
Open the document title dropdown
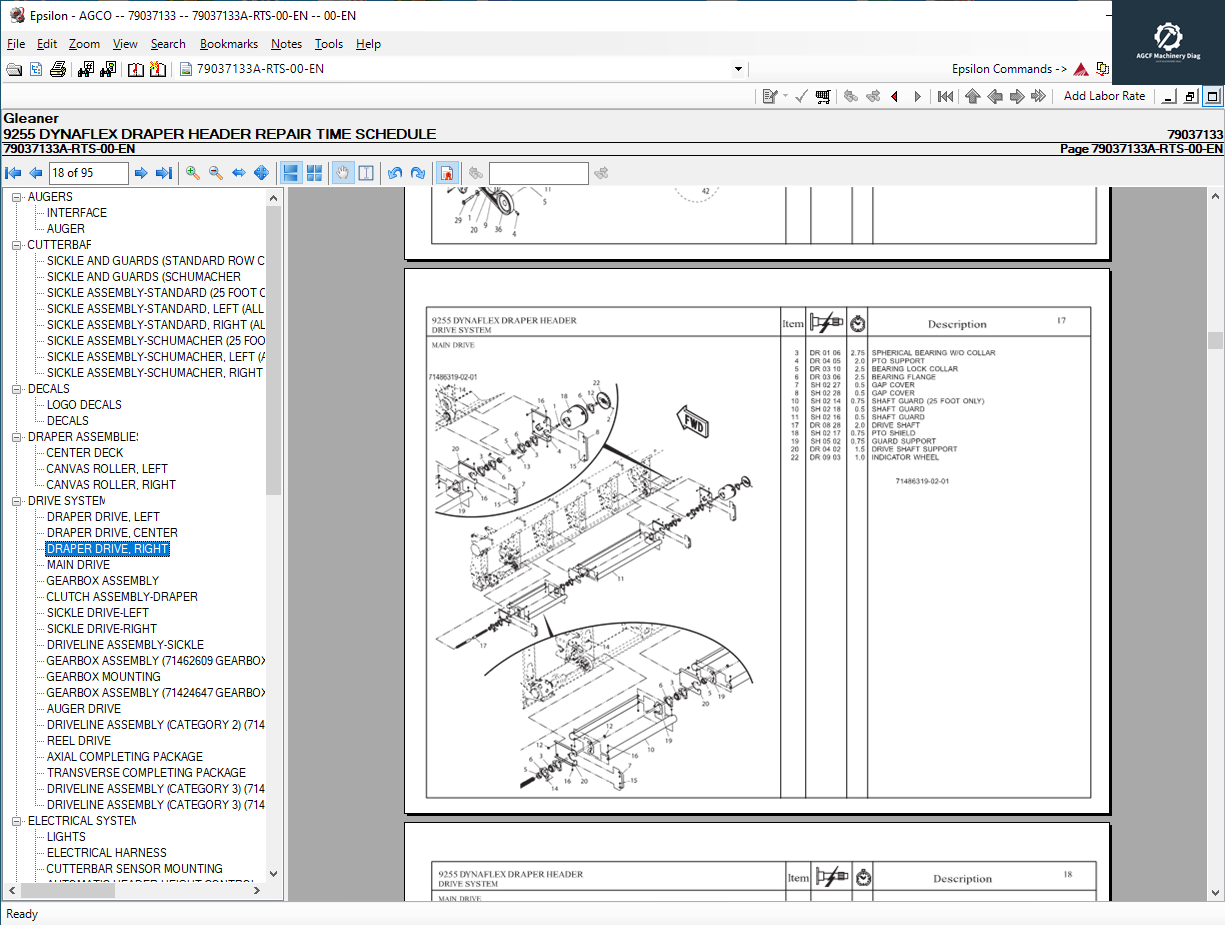(x=738, y=68)
